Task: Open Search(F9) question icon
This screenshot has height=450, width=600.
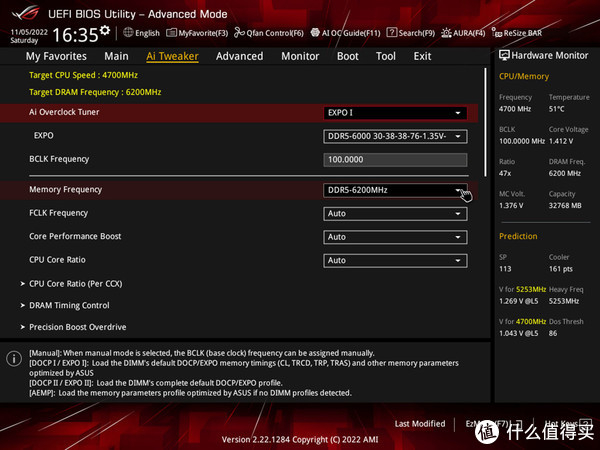Action: point(391,33)
